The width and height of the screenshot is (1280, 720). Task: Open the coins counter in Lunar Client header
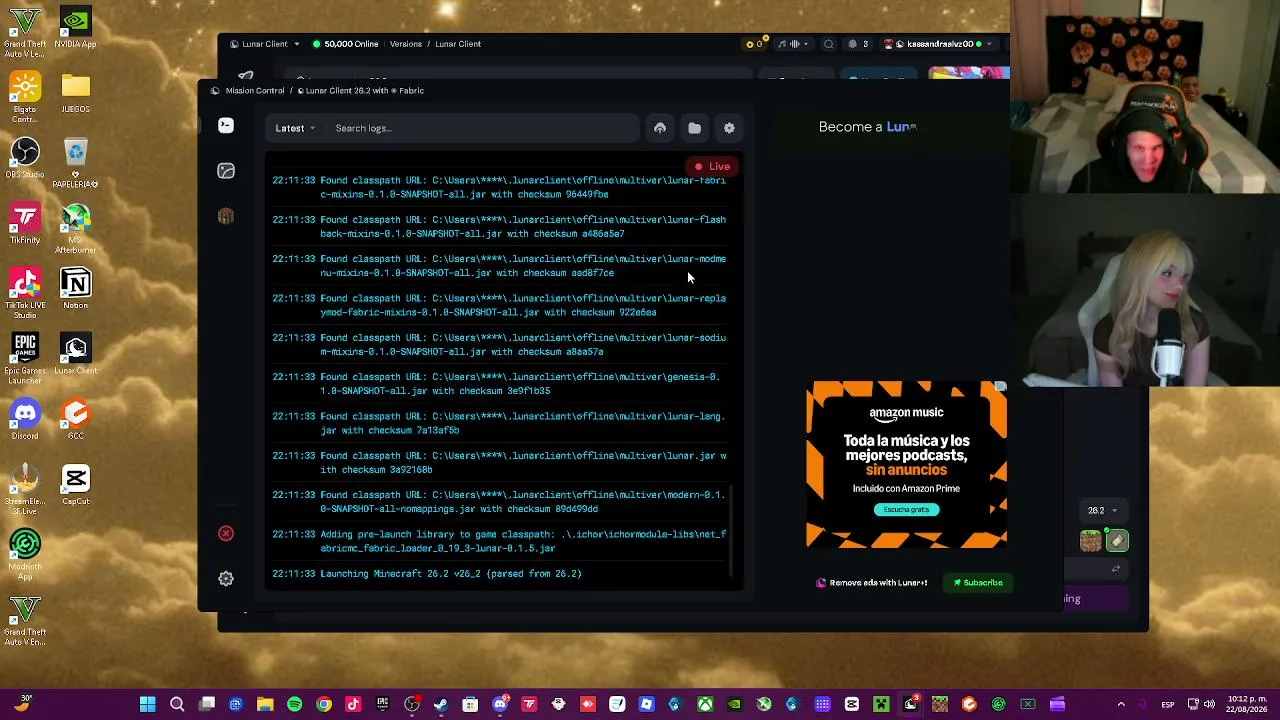click(754, 44)
